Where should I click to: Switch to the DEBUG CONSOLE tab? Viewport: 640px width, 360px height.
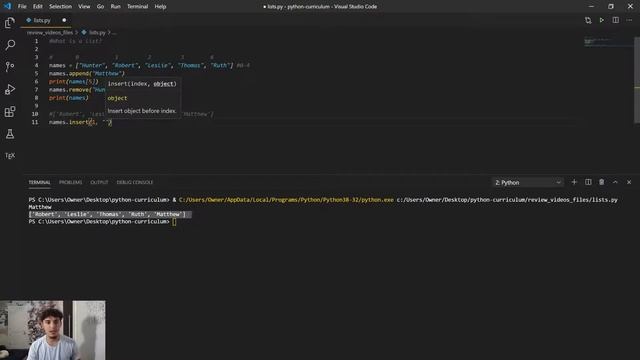(x=135, y=182)
